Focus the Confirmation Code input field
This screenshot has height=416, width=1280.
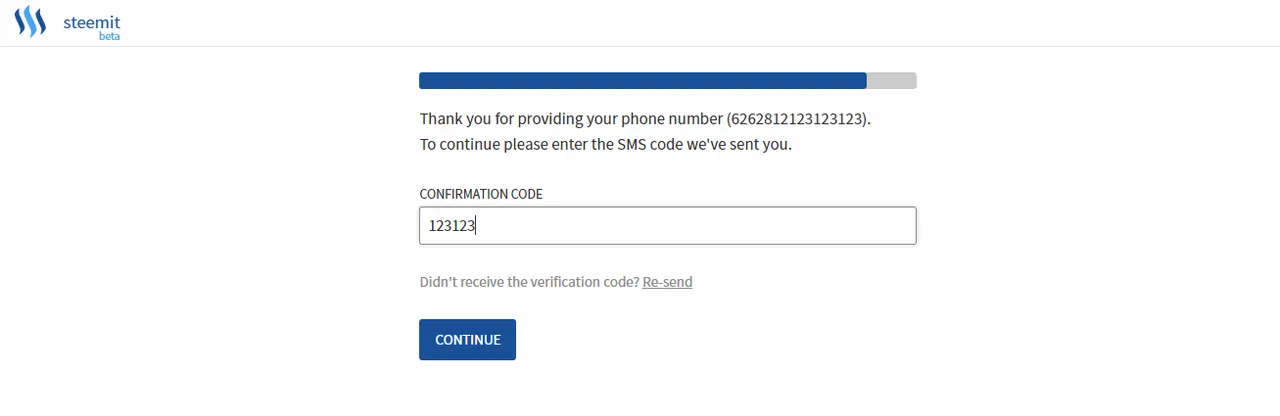tap(668, 226)
